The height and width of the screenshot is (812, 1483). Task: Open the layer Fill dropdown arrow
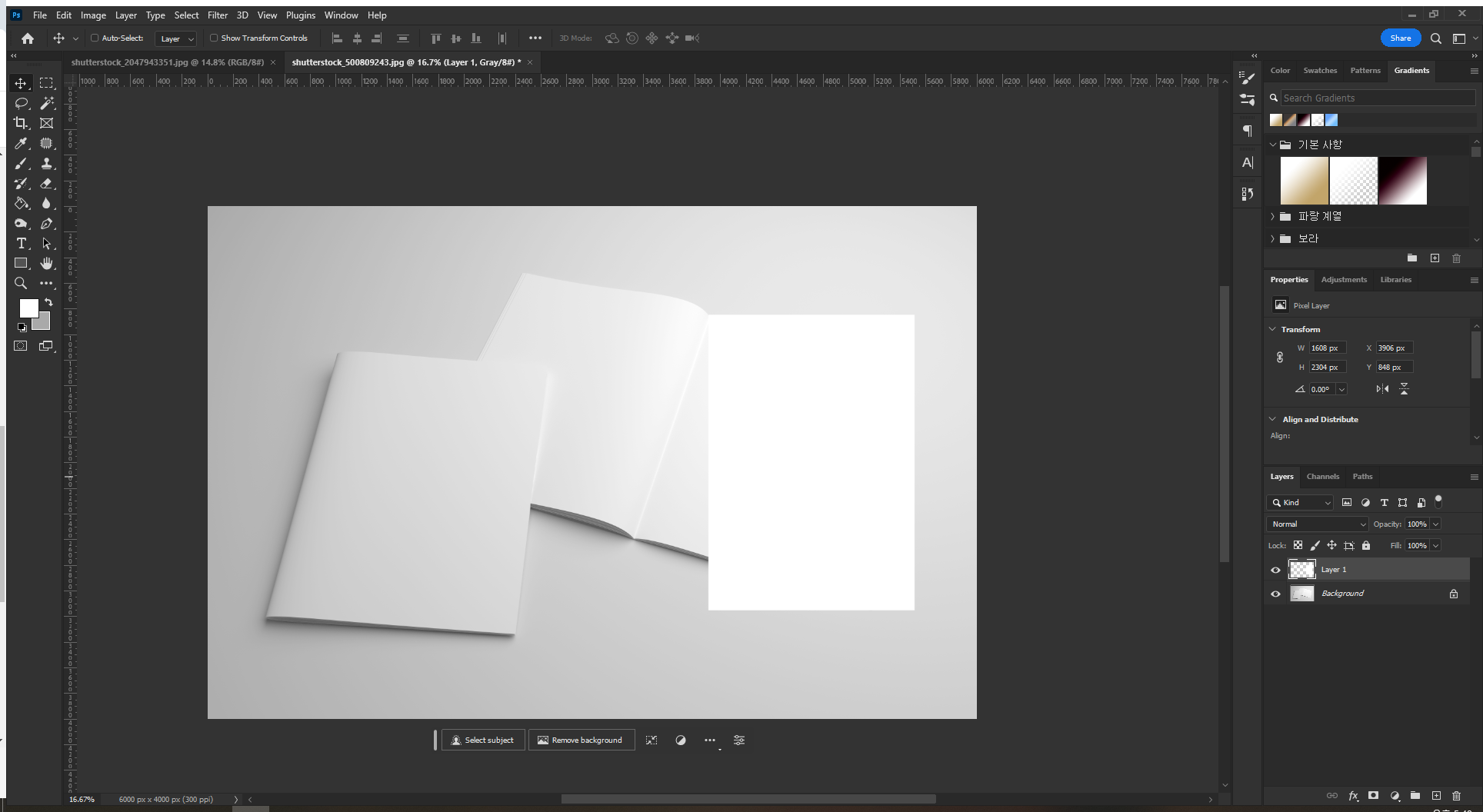[1435, 545]
